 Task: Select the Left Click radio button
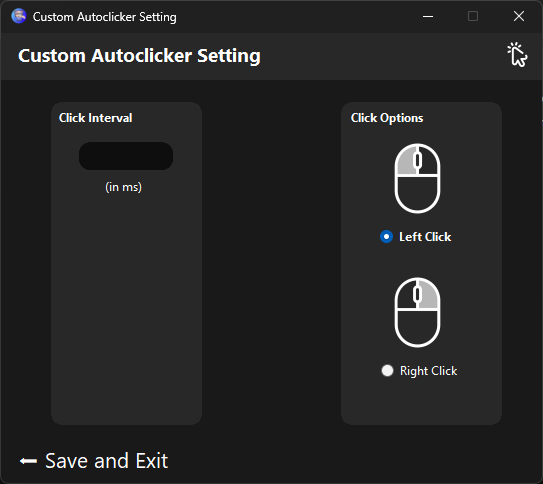(386, 237)
